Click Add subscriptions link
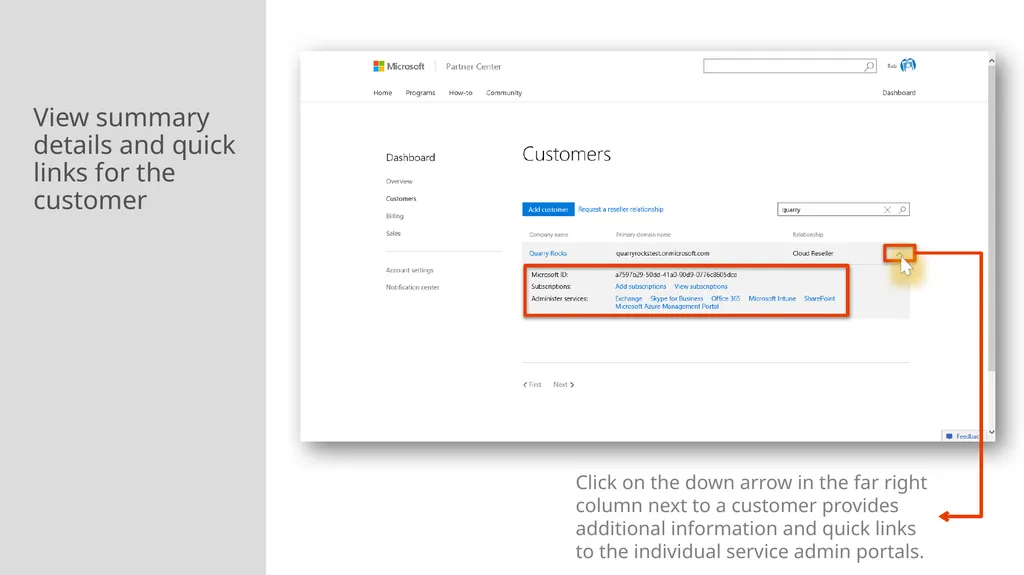Screen dimensions: 1024x575 click(641, 286)
